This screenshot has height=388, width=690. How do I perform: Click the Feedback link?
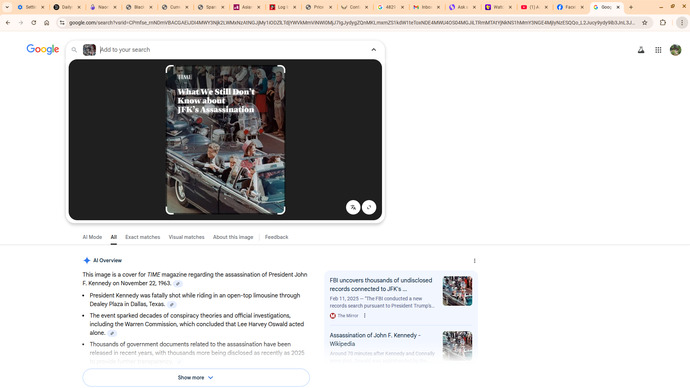pos(276,237)
